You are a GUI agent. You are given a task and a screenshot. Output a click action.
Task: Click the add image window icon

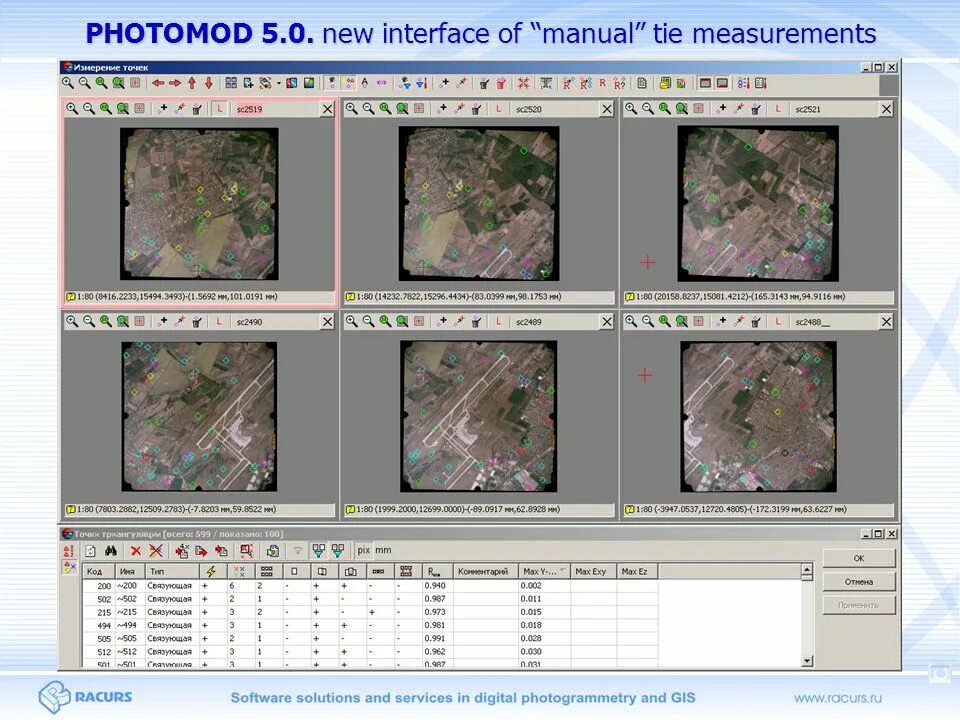click(248, 83)
